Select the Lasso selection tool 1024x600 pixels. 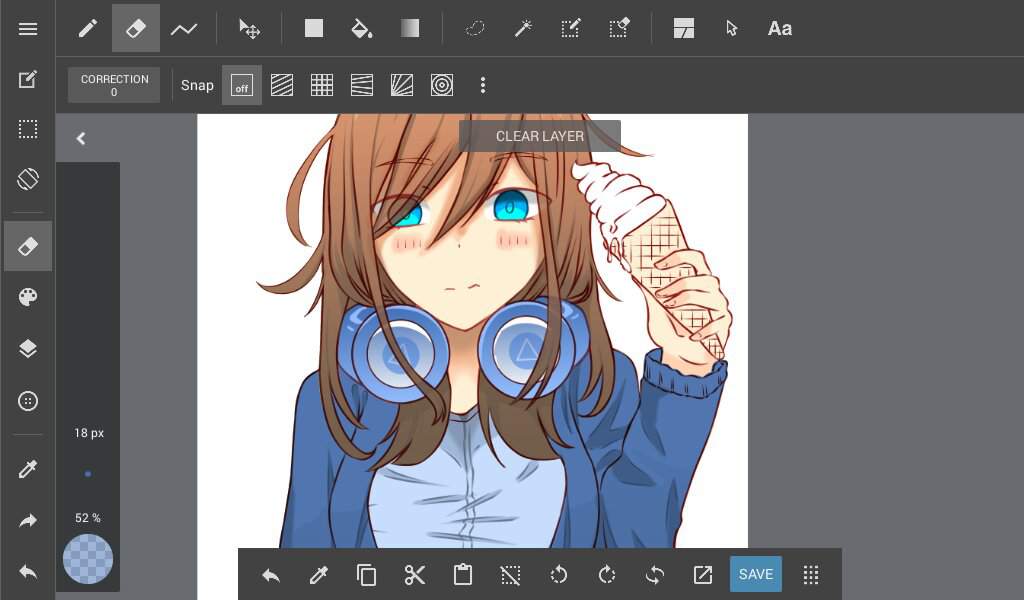(475, 28)
